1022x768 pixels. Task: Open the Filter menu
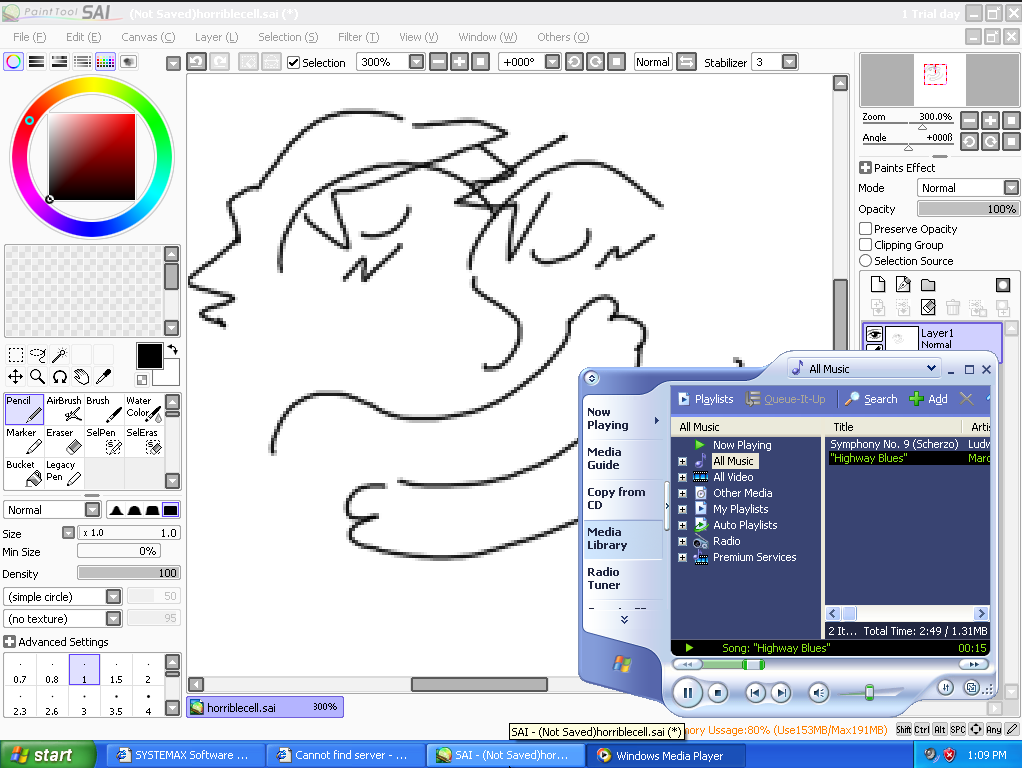click(357, 37)
